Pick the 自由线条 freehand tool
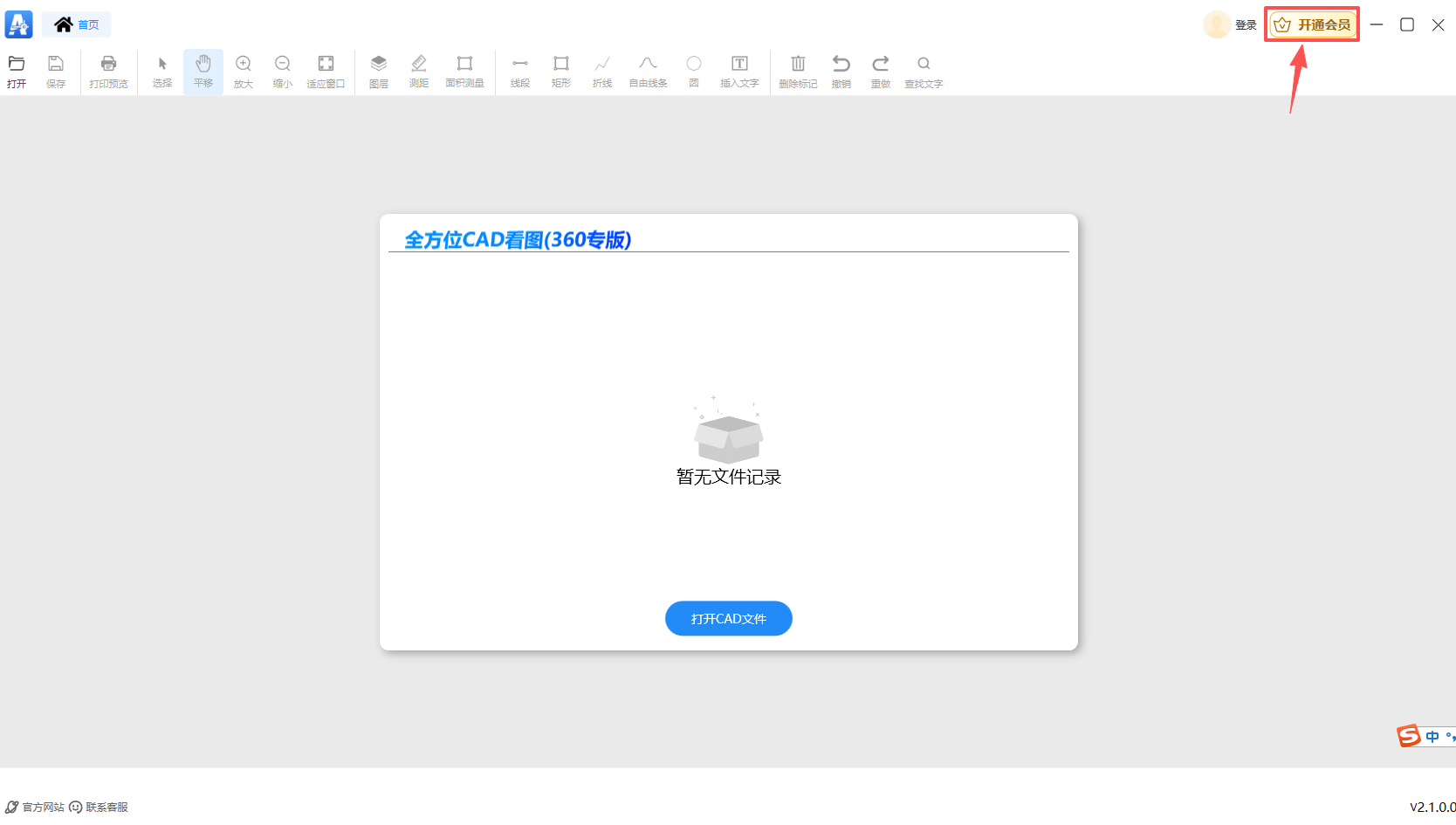 click(x=647, y=72)
